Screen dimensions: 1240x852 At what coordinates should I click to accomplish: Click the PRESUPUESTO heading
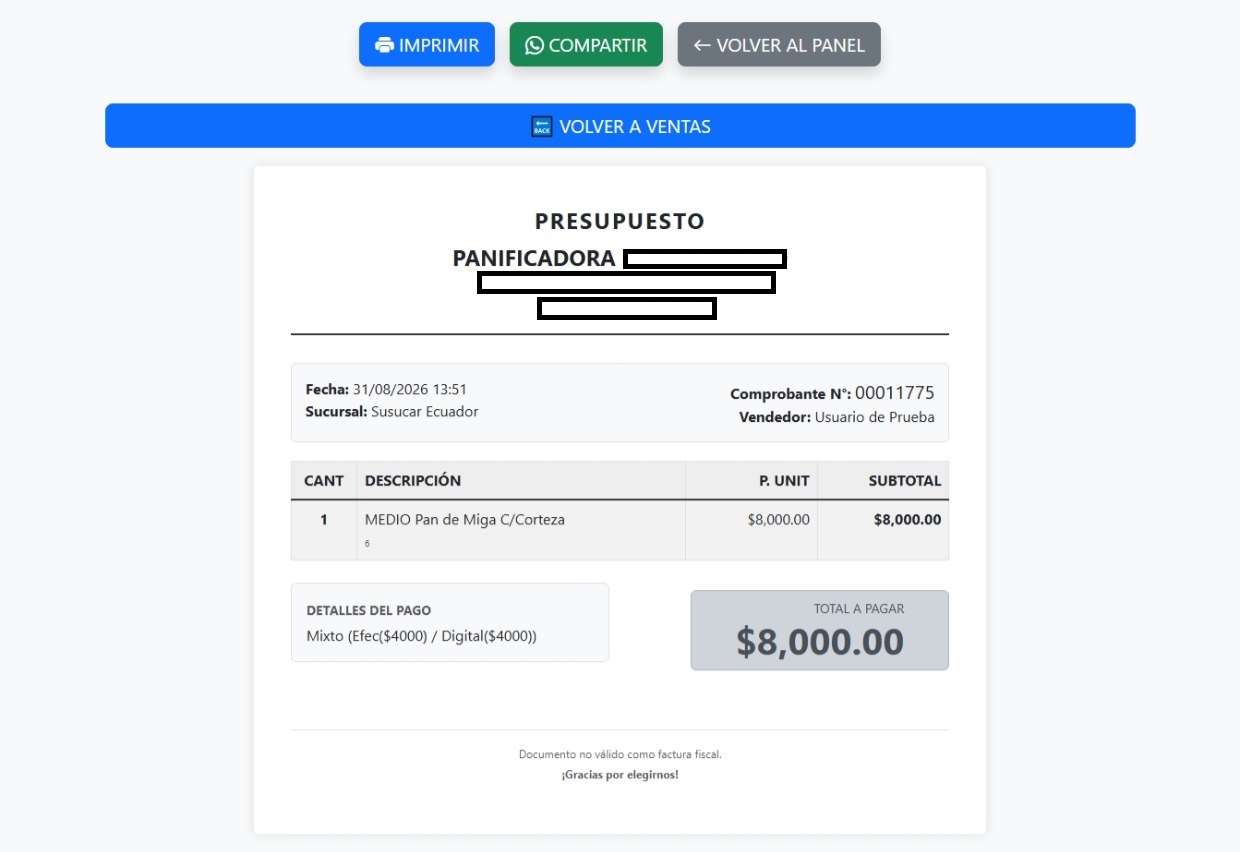point(620,221)
